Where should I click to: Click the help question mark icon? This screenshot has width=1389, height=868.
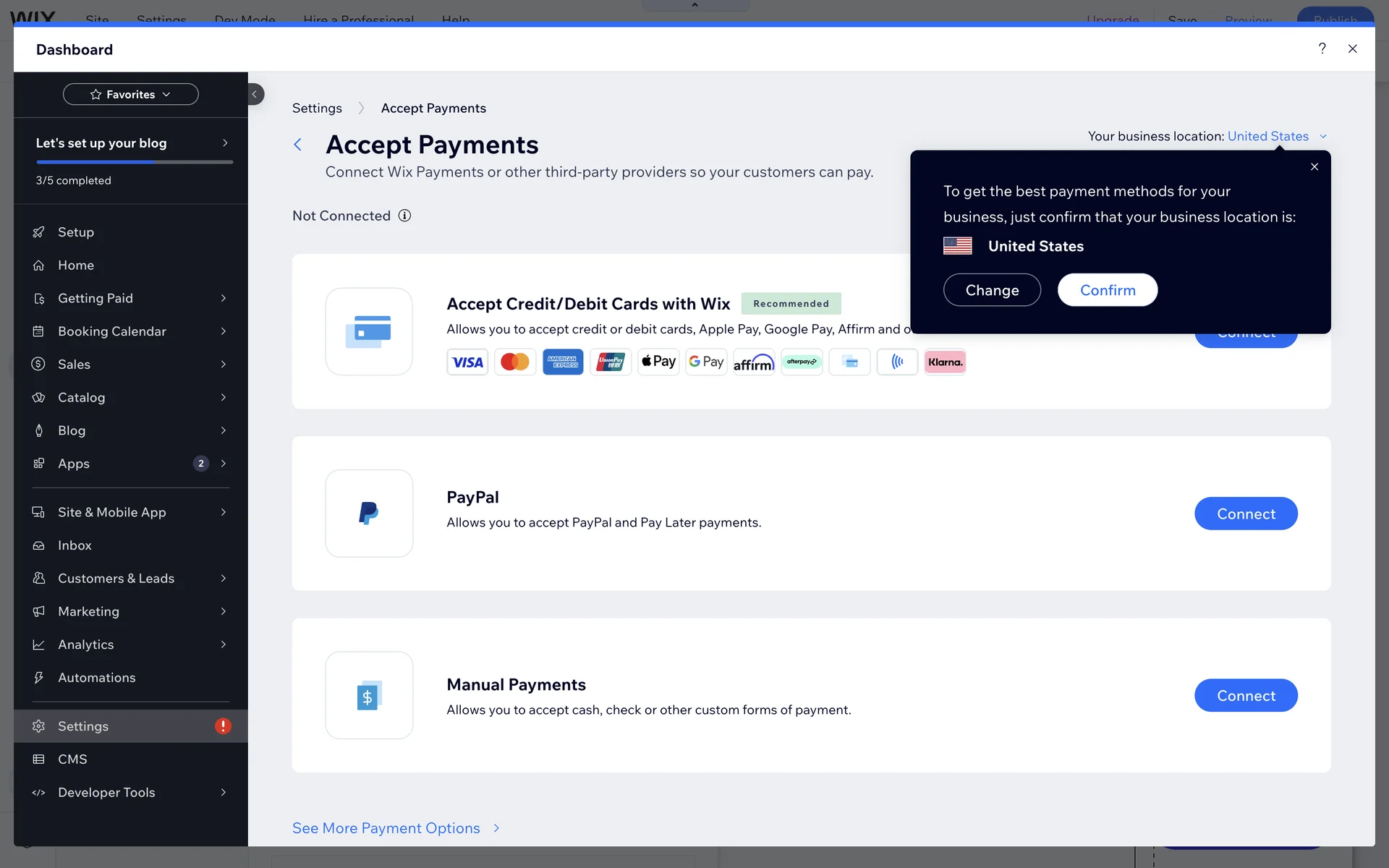(x=1322, y=48)
